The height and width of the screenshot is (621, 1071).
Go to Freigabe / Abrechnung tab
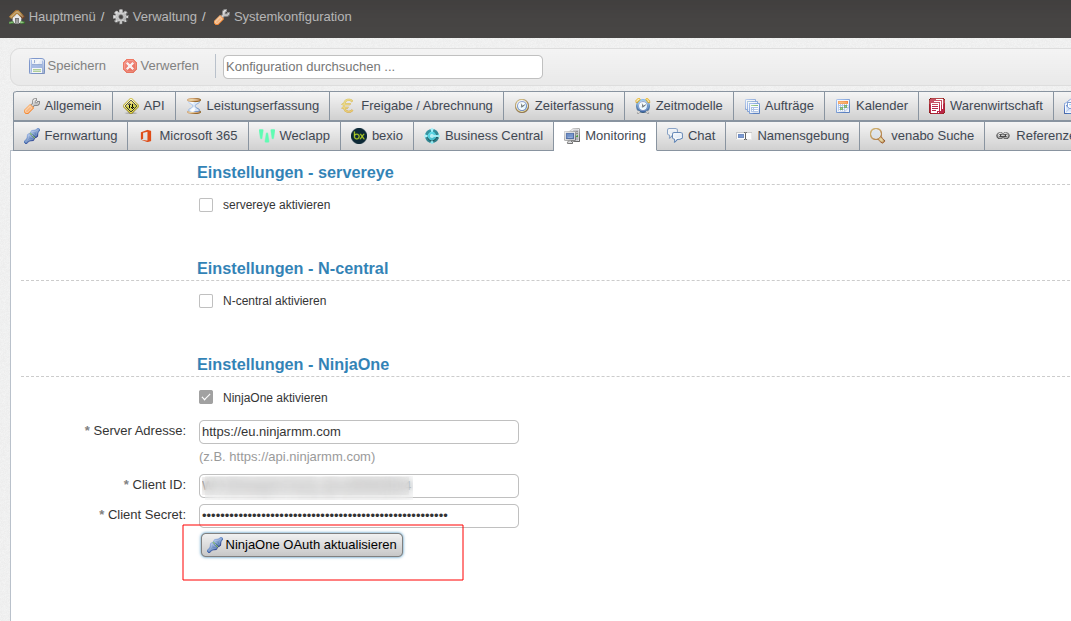(x=417, y=106)
